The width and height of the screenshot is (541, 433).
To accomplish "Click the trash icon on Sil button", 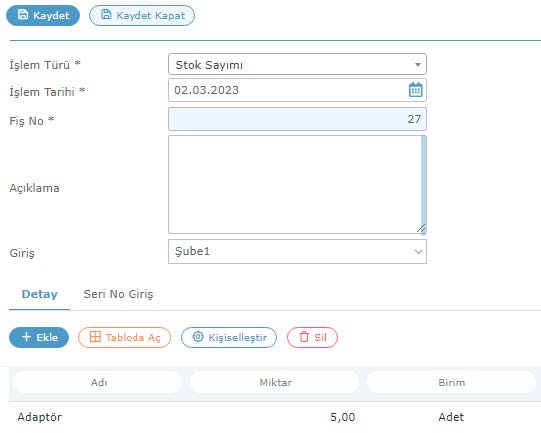I will click(x=304, y=337).
